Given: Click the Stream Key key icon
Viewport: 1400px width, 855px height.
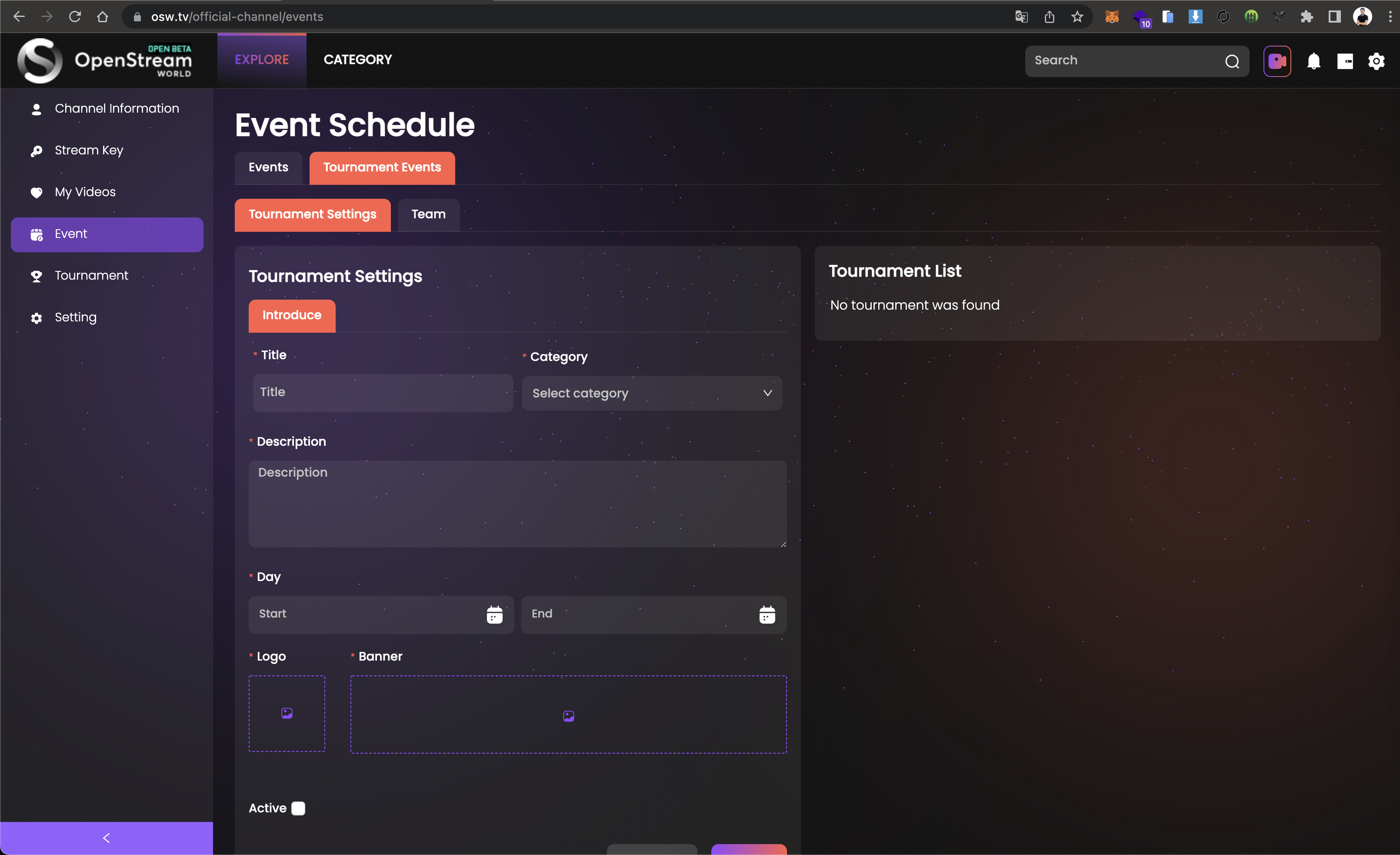Looking at the screenshot, I should pyautogui.click(x=37, y=150).
